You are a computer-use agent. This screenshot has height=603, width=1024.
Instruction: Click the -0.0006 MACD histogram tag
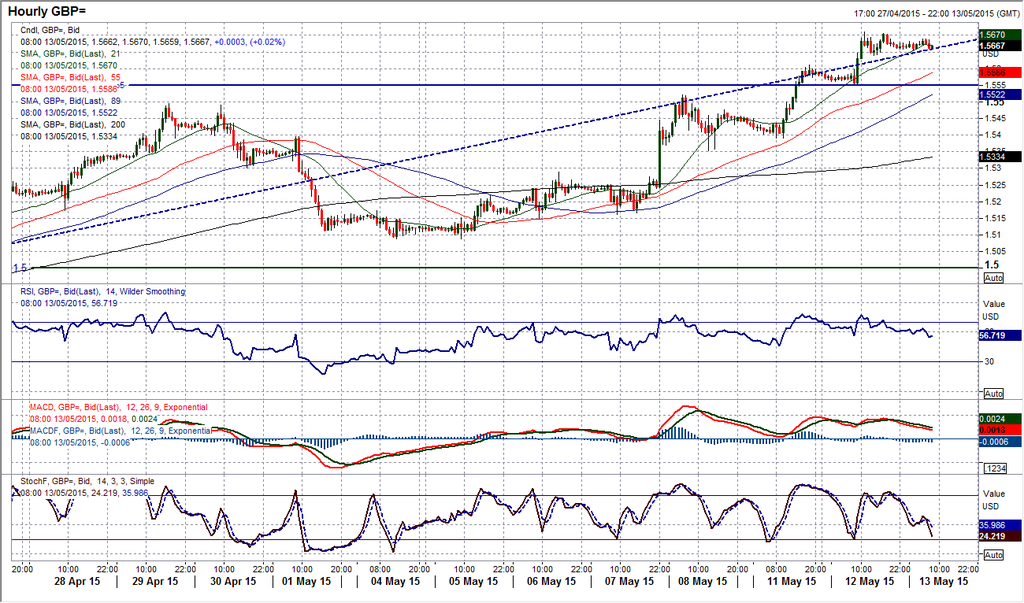[x=1000, y=442]
